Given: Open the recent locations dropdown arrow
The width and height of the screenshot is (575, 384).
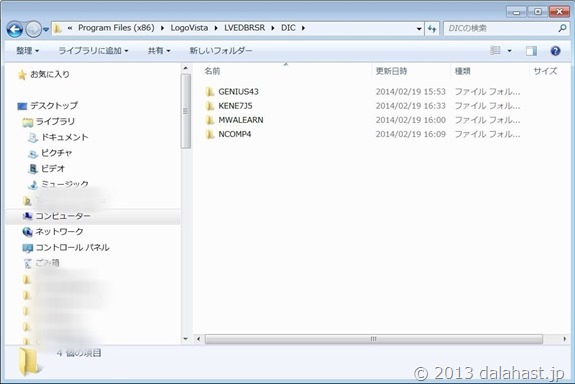Looking at the screenshot, I should (46, 29).
